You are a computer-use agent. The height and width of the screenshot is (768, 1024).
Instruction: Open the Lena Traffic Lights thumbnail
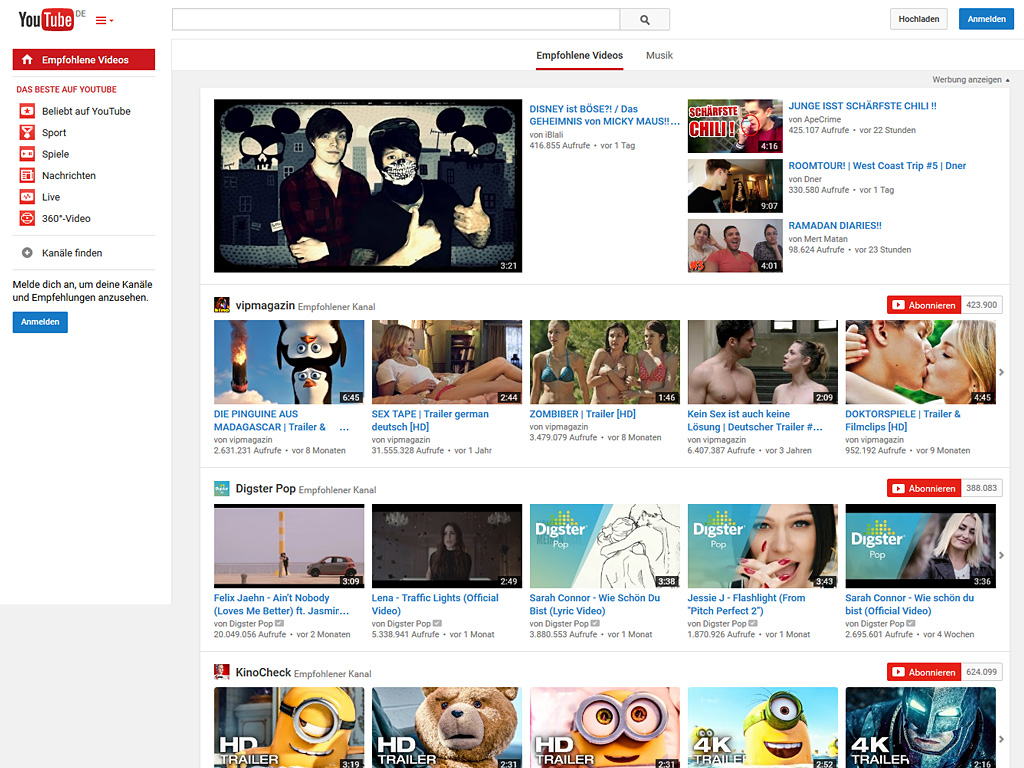pyautogui.click(x=447, y=546)
